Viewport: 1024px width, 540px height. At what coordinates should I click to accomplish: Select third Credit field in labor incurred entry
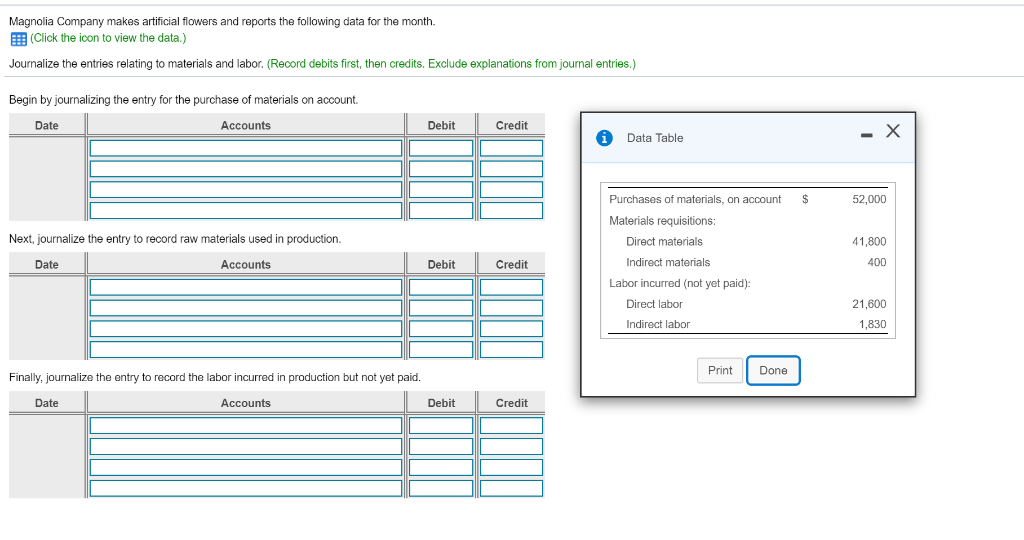(511, 468)
